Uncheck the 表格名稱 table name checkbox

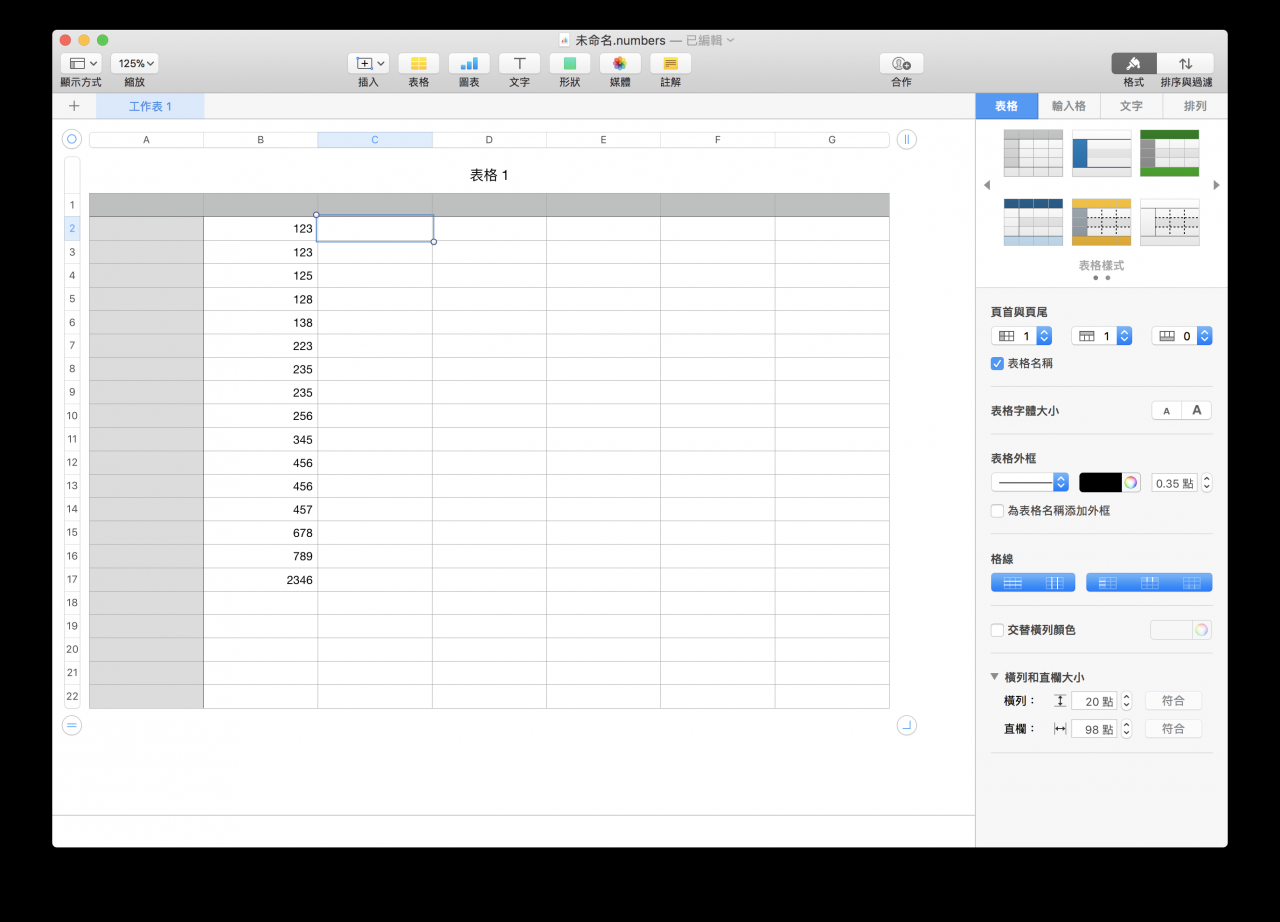click(997, 364)
